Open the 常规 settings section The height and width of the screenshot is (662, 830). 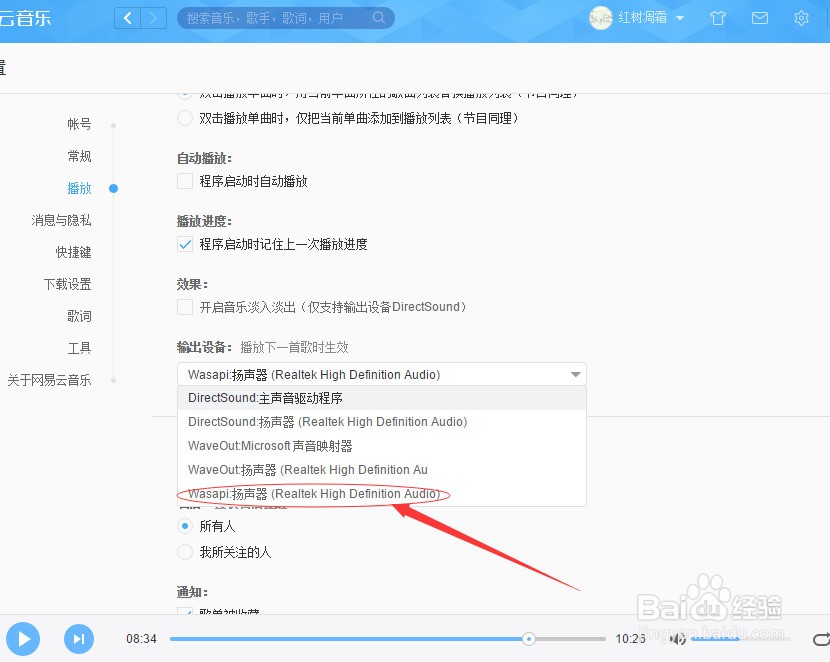click(79, 156)
